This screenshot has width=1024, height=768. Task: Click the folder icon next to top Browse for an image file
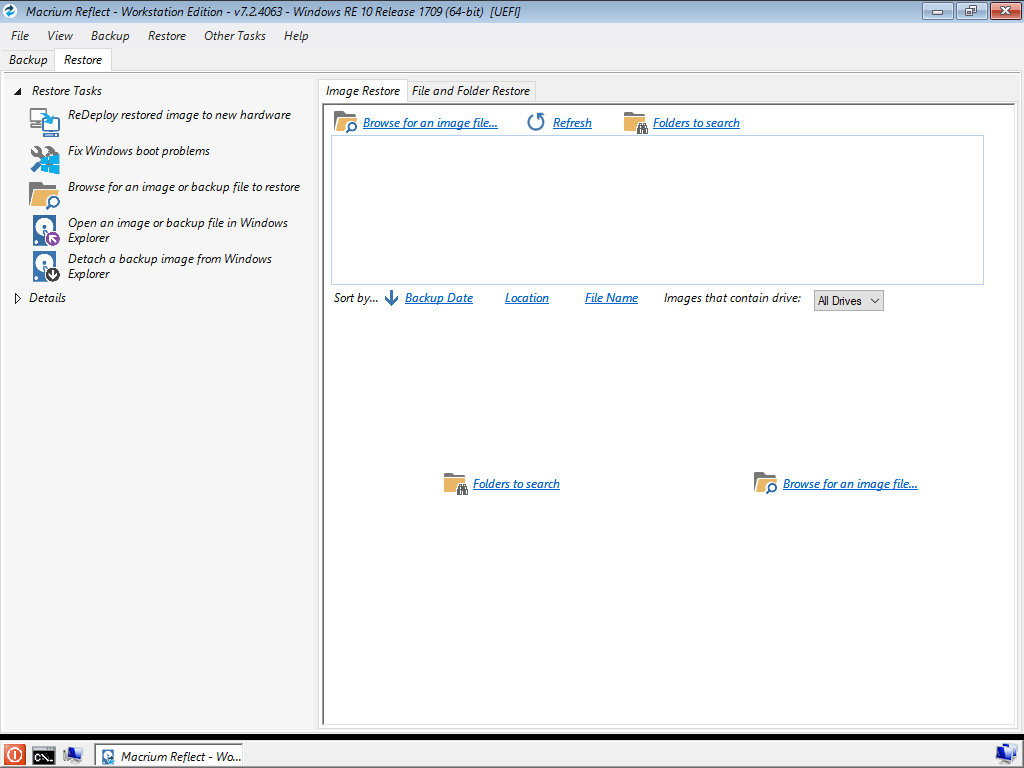[345, 122]
